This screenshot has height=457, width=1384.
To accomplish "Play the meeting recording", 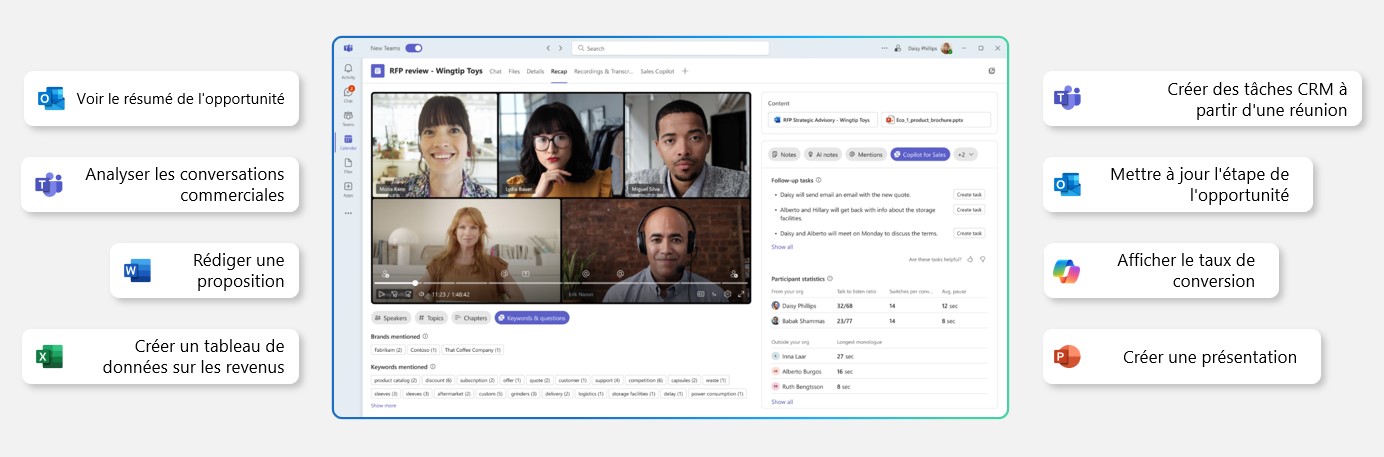I will pyautogui.click(x=381, y=294).
